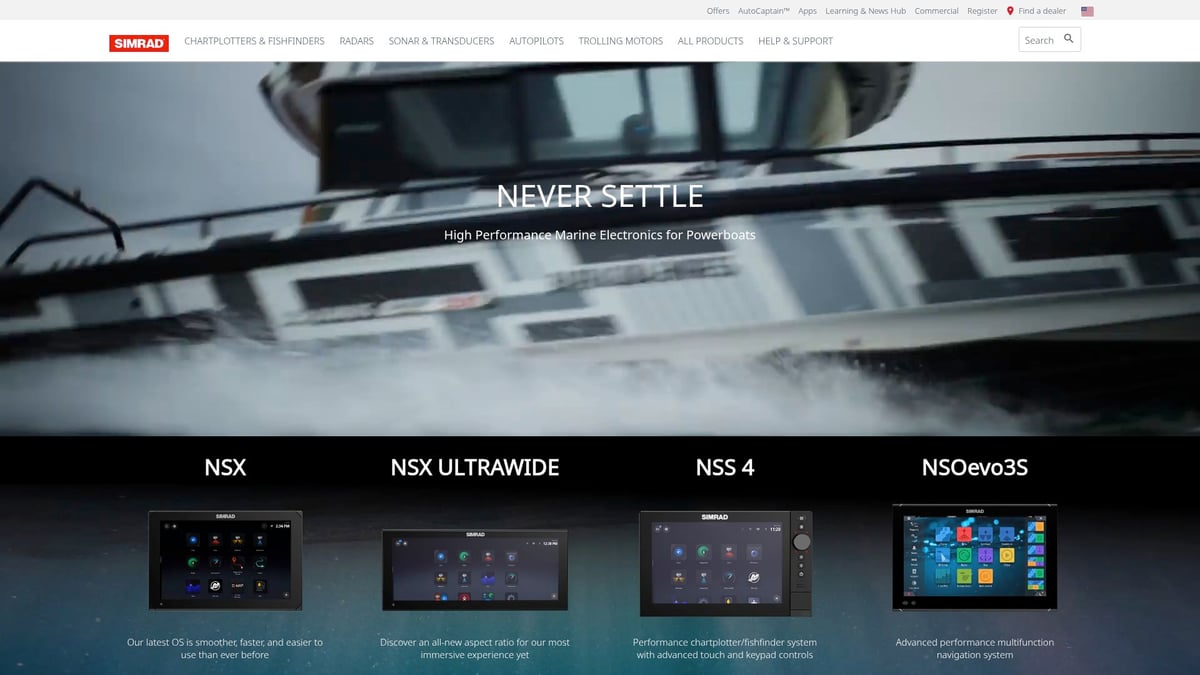This screenshot has width=1200, height=675.
Task: Open the AutoCaptain link
Action: point(764,11)
